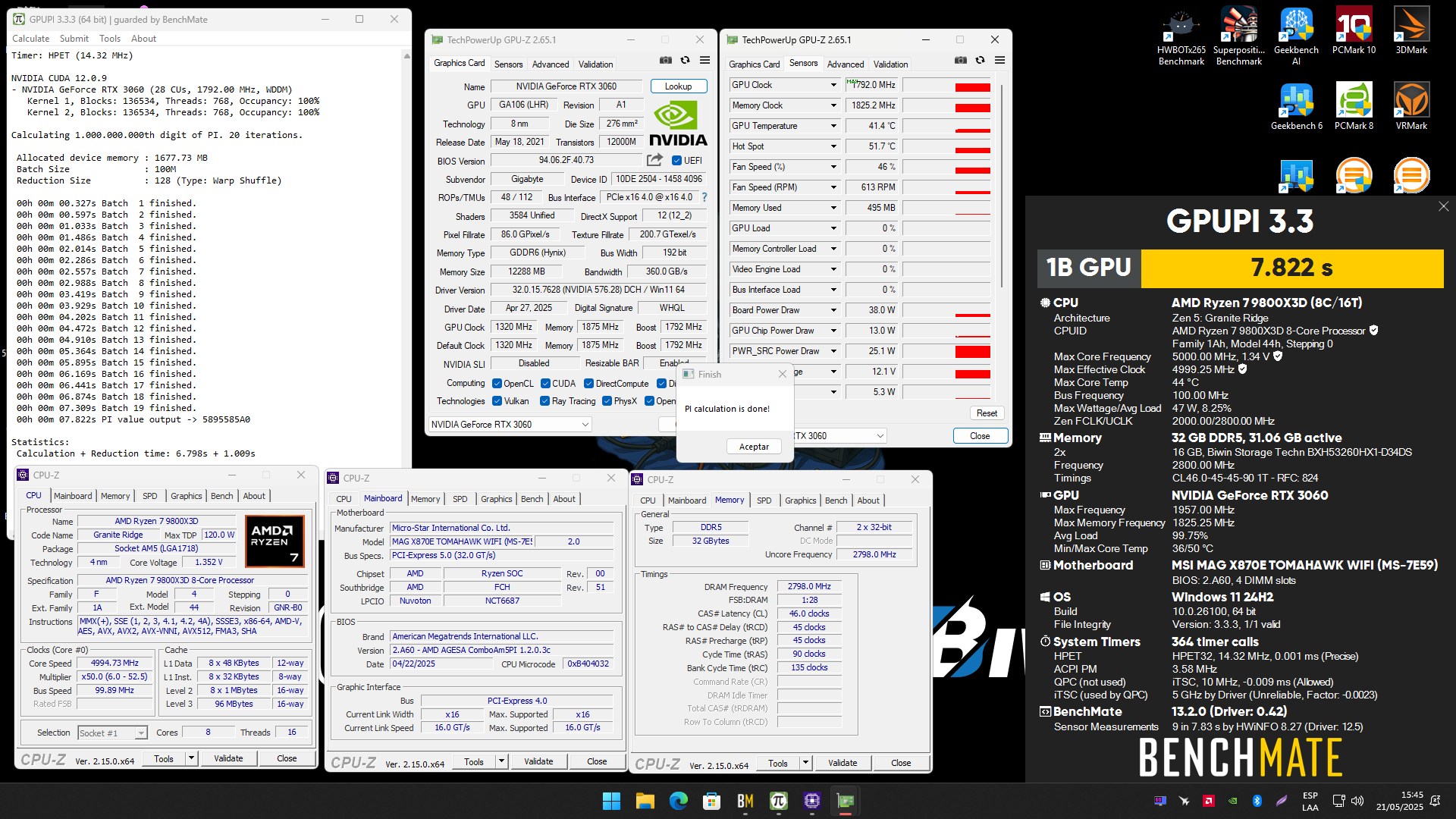Open the Fan Speed (RPM) sensor dropdown

click(833, 187)
